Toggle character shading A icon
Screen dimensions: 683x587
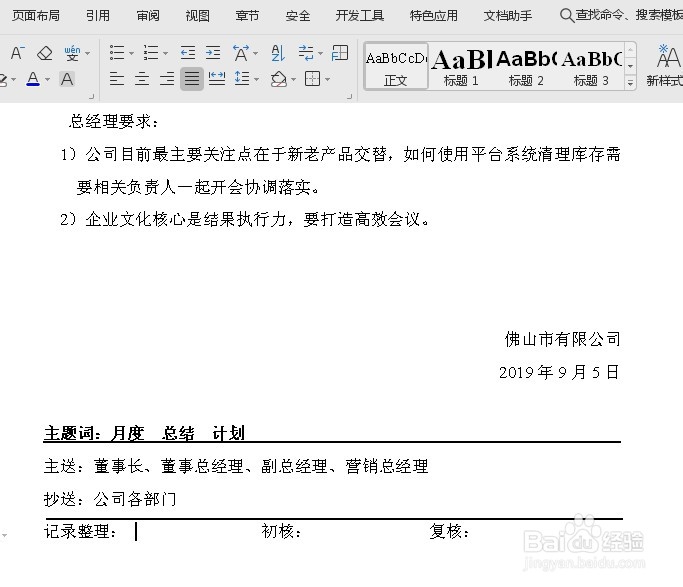(x=67, y=79)
